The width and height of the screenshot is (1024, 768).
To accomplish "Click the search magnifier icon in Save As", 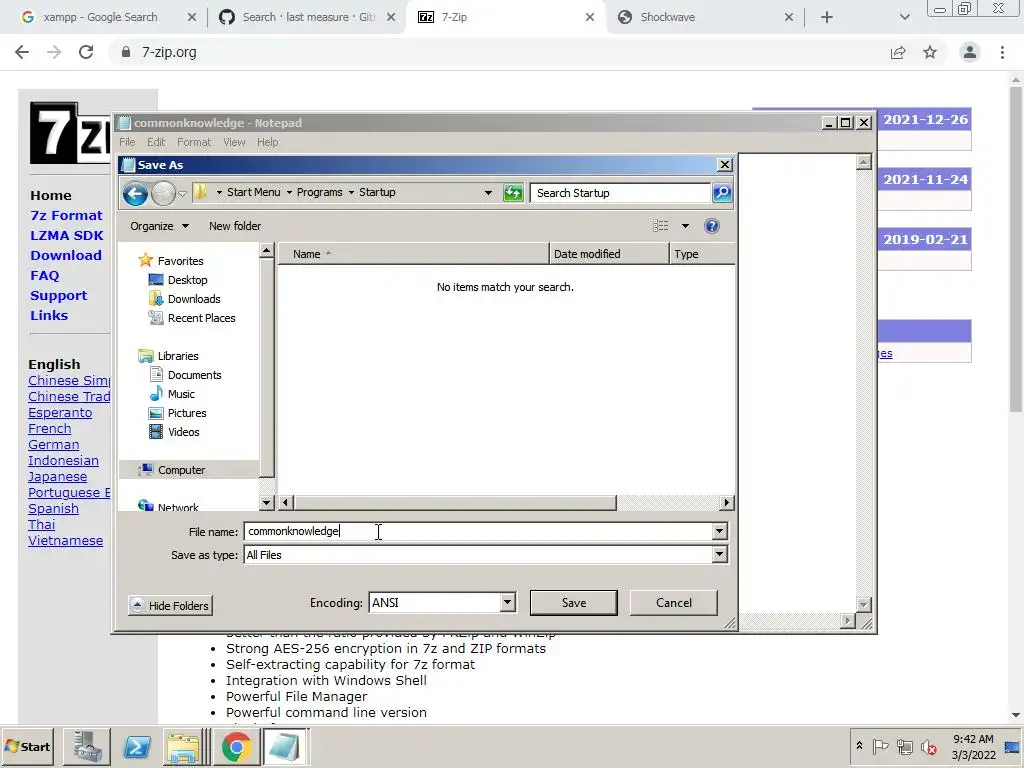I will [722, 193].
